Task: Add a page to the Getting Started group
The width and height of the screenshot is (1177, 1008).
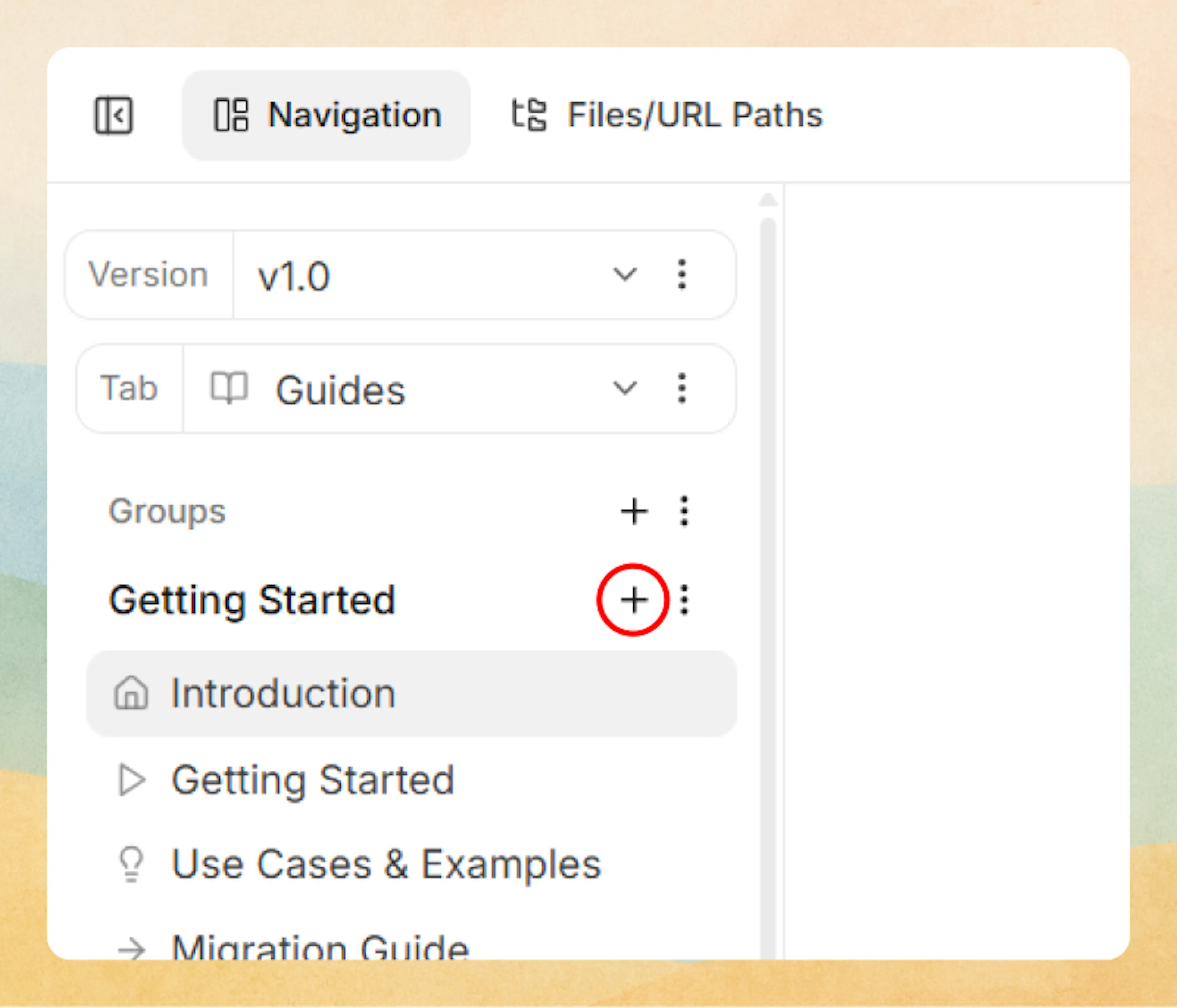Action: coord(634,599)
